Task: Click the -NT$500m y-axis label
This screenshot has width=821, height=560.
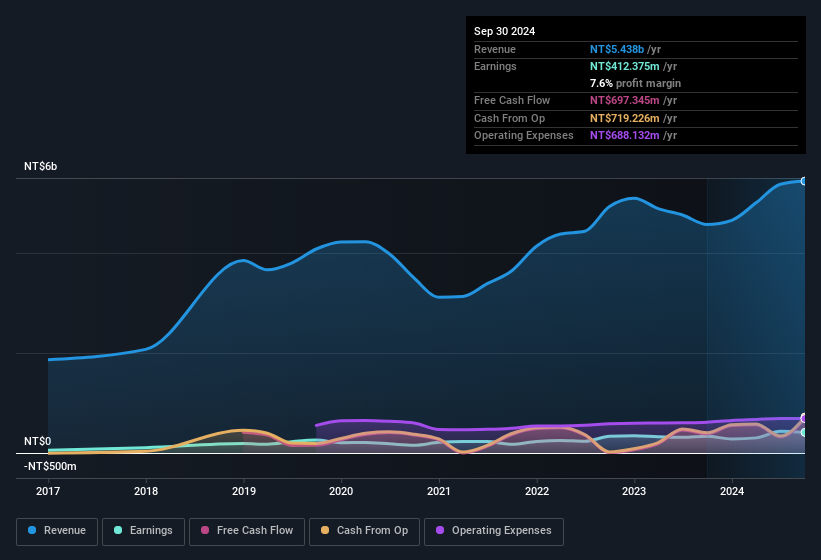Action: click(50, 466)
